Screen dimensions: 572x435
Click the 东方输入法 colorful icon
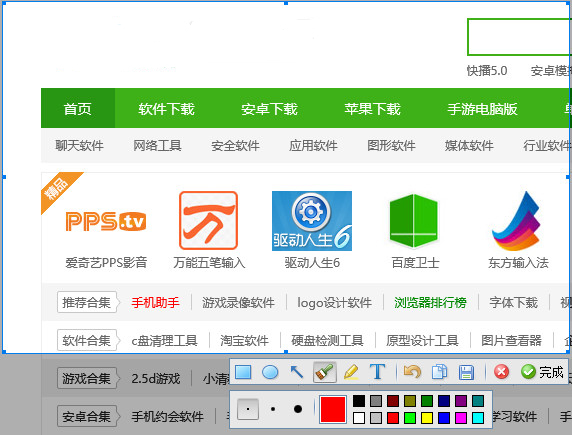516,221
